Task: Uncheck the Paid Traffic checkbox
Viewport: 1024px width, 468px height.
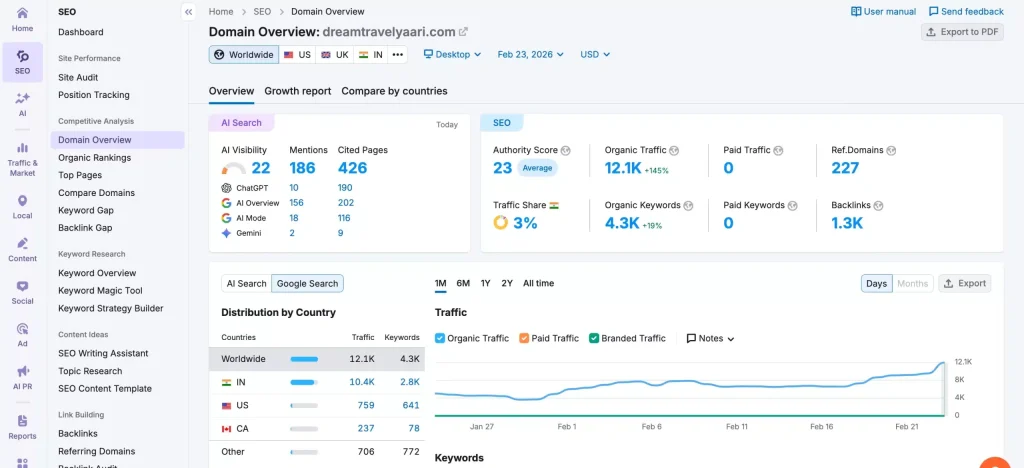Action: [x=524, y=338]
